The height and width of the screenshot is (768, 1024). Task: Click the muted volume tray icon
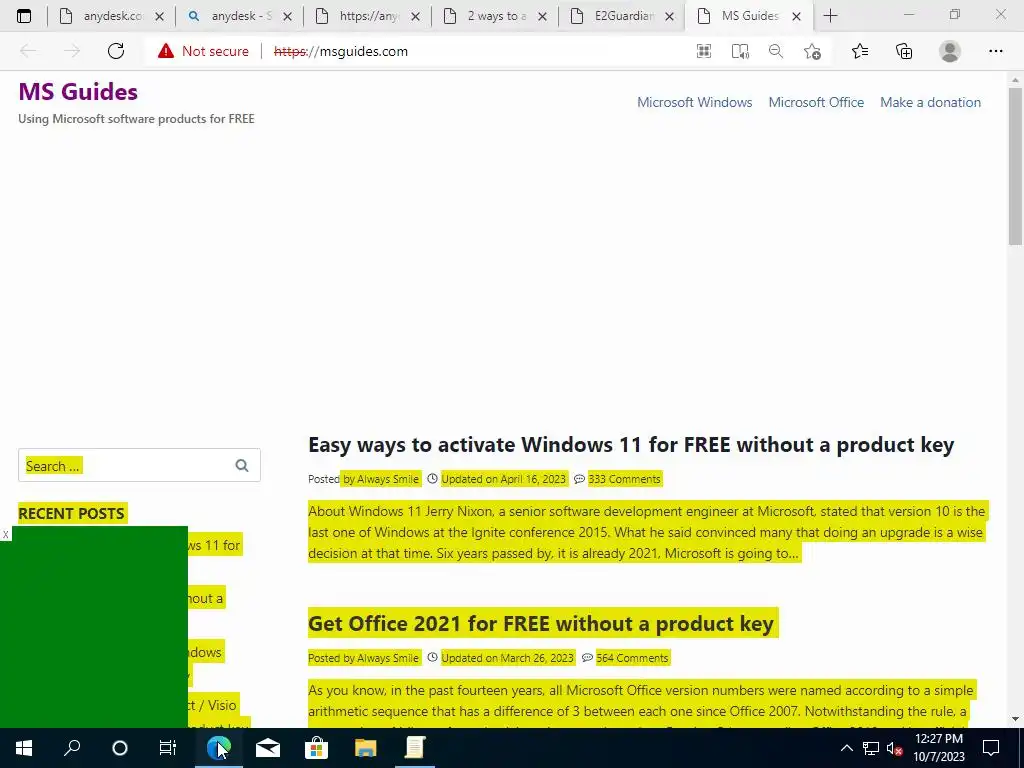click(895, 748)
